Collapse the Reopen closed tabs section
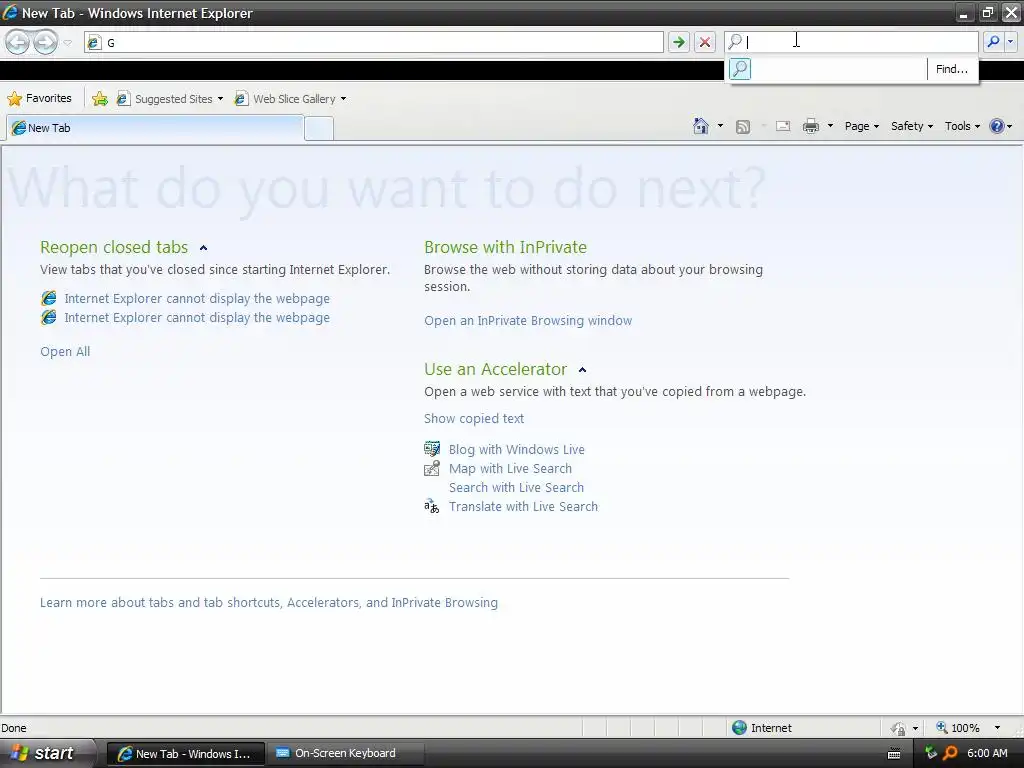The height and width of the screenshot is (768, 1024). [203, 248]
